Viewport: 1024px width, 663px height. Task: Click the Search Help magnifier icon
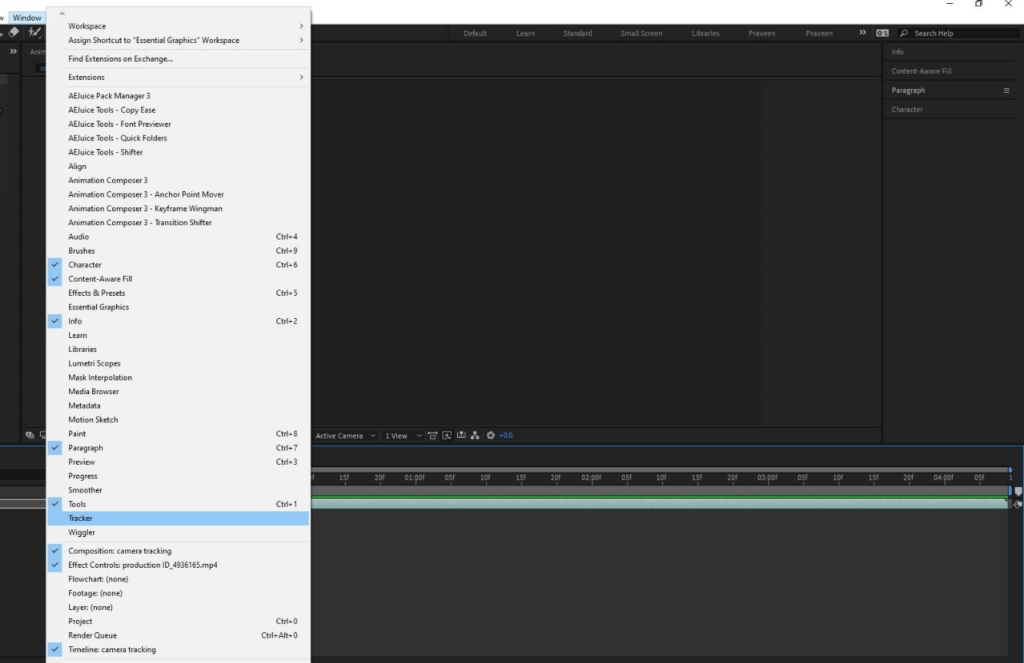tap(905, 33)
